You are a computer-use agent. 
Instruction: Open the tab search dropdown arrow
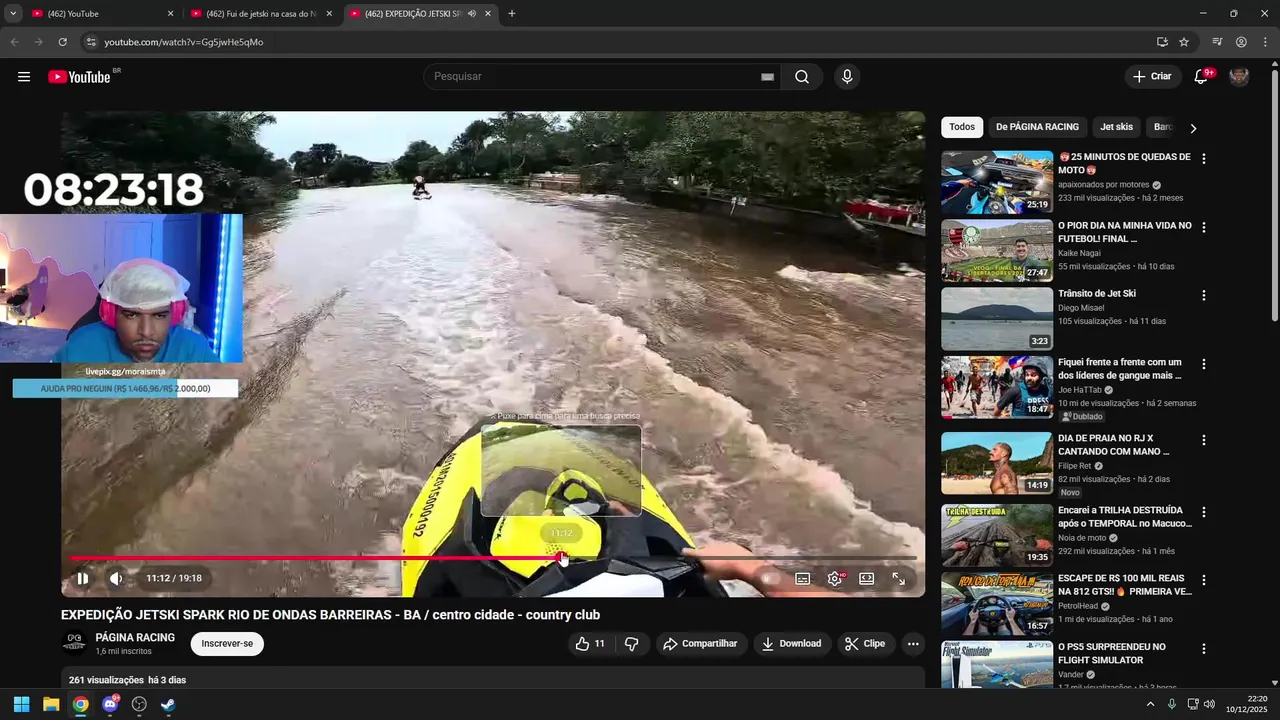point(13,14)
